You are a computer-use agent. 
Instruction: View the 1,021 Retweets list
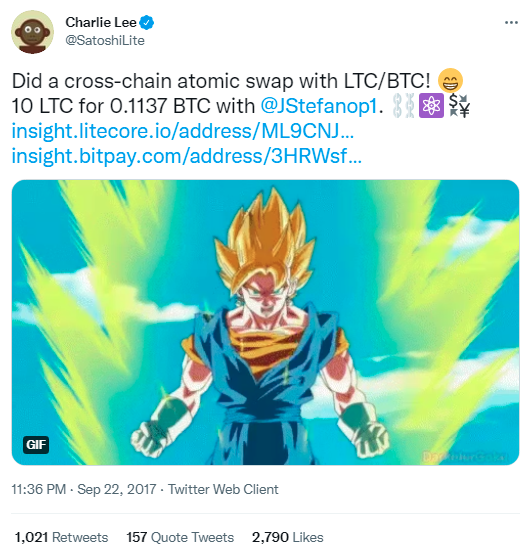coord(61,537)
